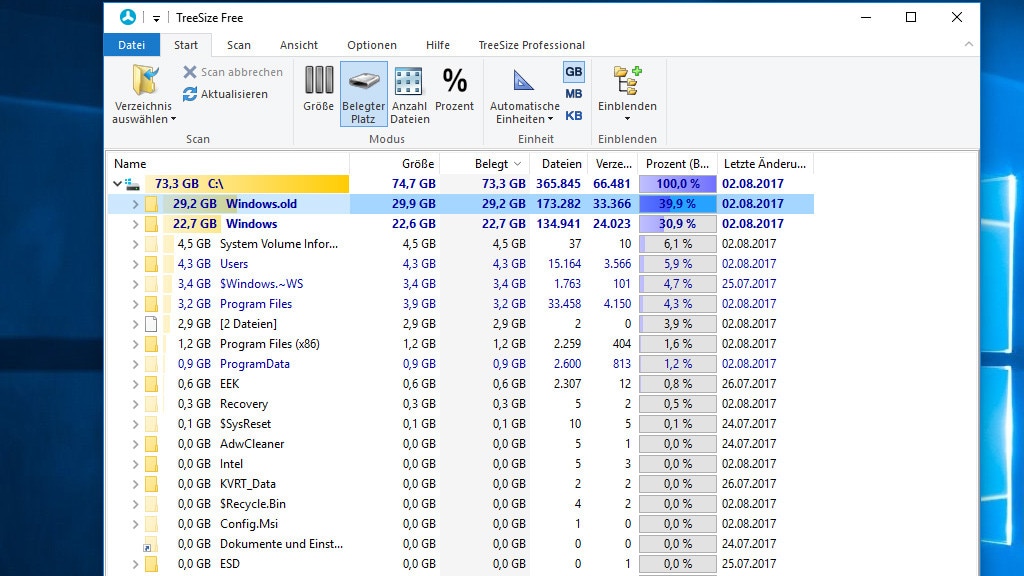Select the $Recycle.Bin row
The height and width of the screenshot is (576, 1024).
[461, 504]
